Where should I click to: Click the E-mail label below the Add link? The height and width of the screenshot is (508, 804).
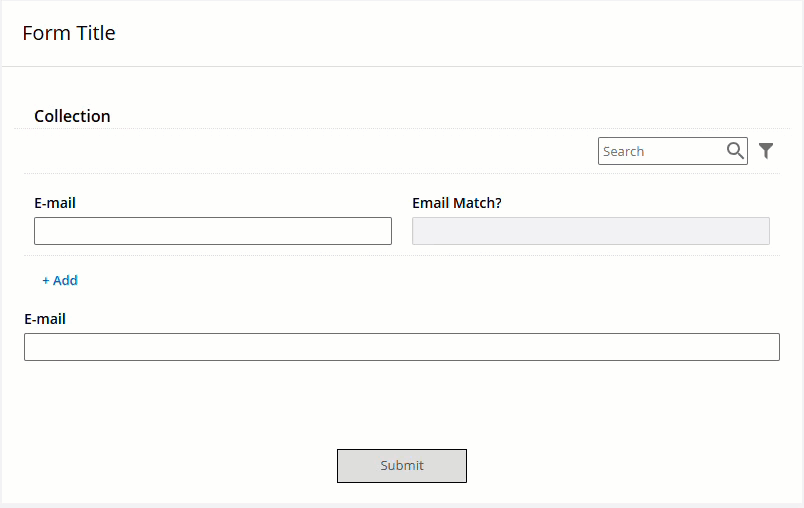45,319
